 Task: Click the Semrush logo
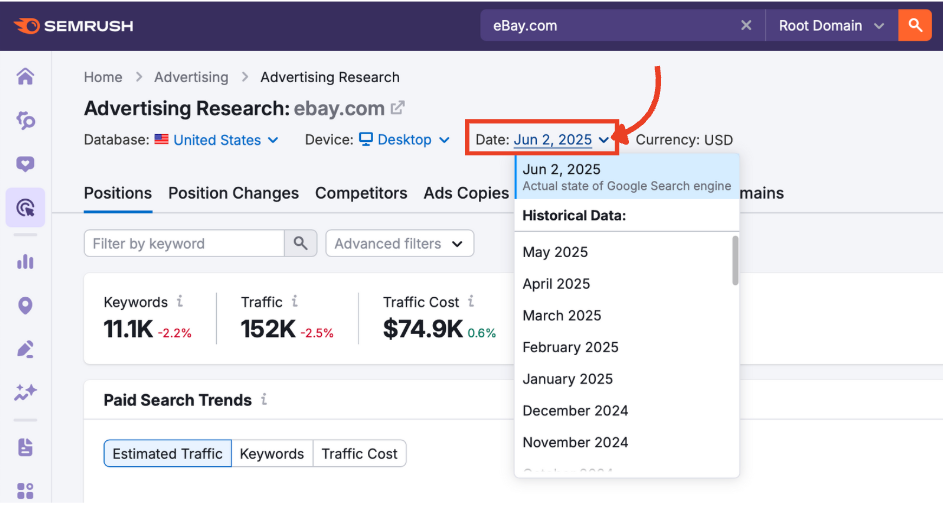73,26
